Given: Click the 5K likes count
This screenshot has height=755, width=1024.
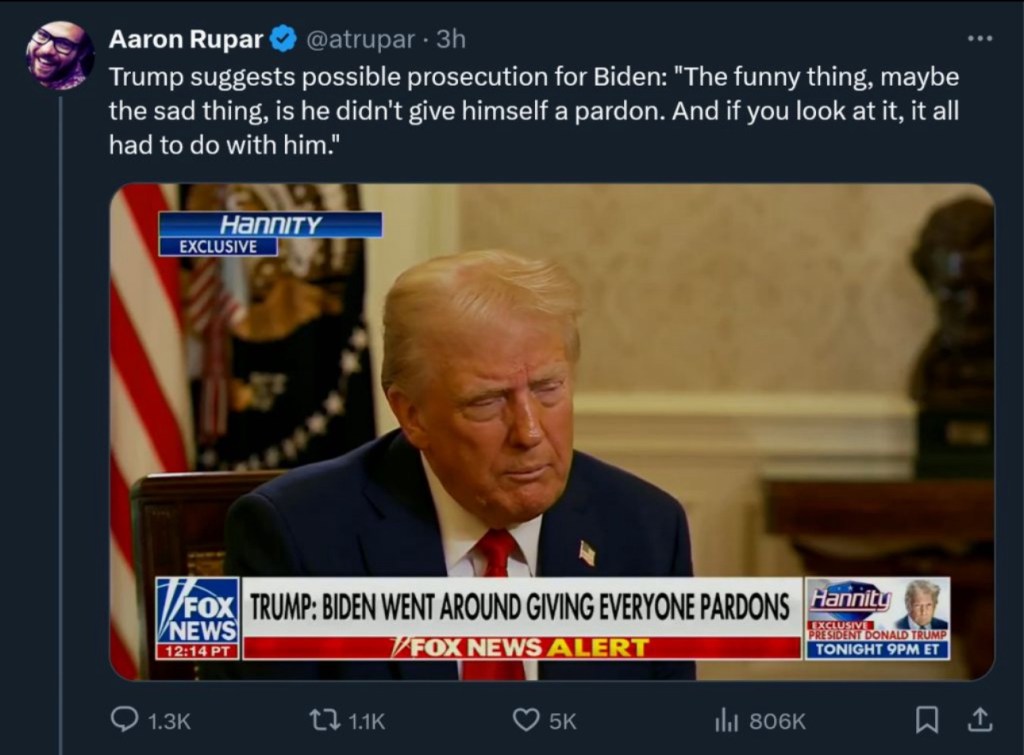Looking at the screenshot, I should point(564,720).
